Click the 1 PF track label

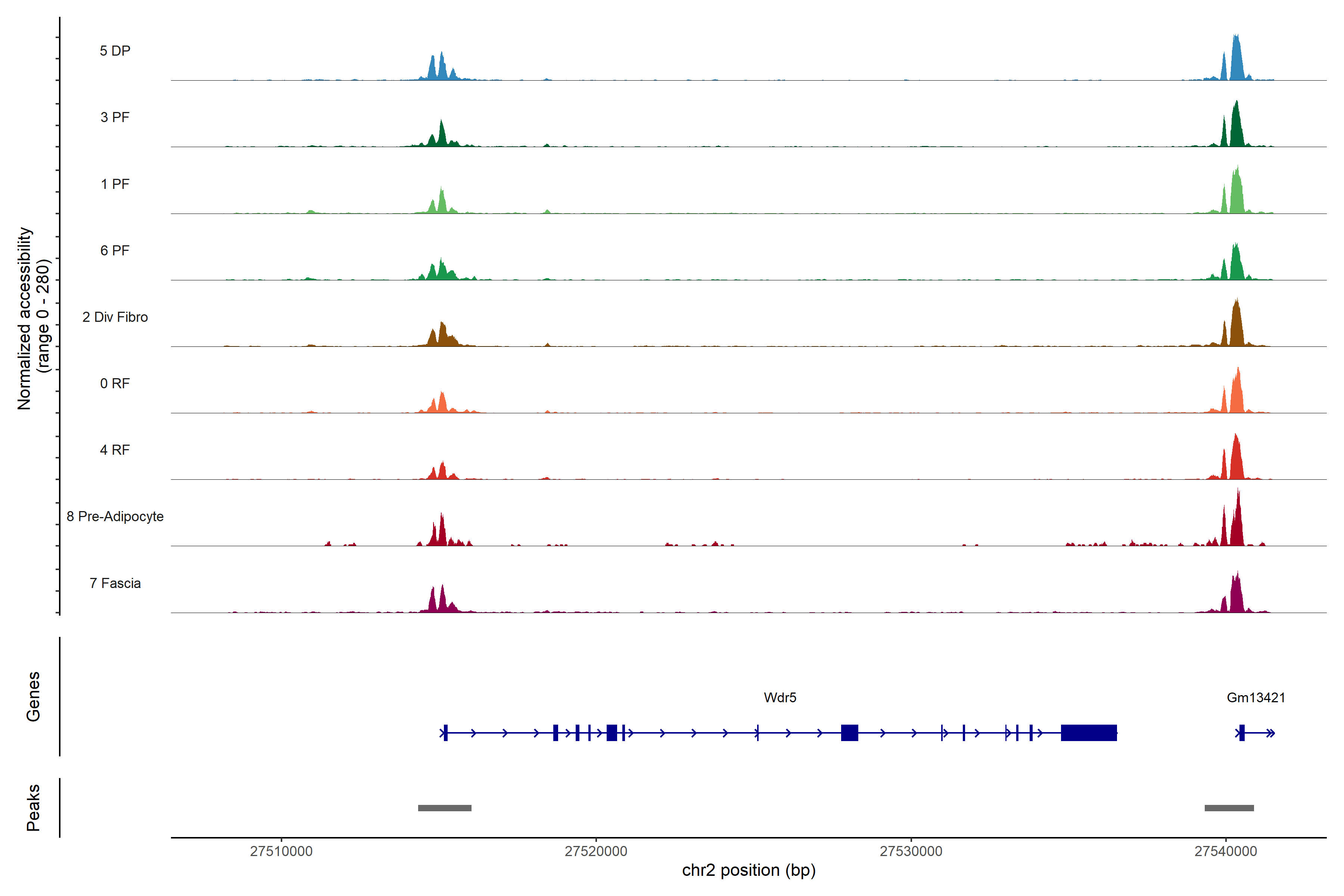pyautogui.click(x=115, y=184)
